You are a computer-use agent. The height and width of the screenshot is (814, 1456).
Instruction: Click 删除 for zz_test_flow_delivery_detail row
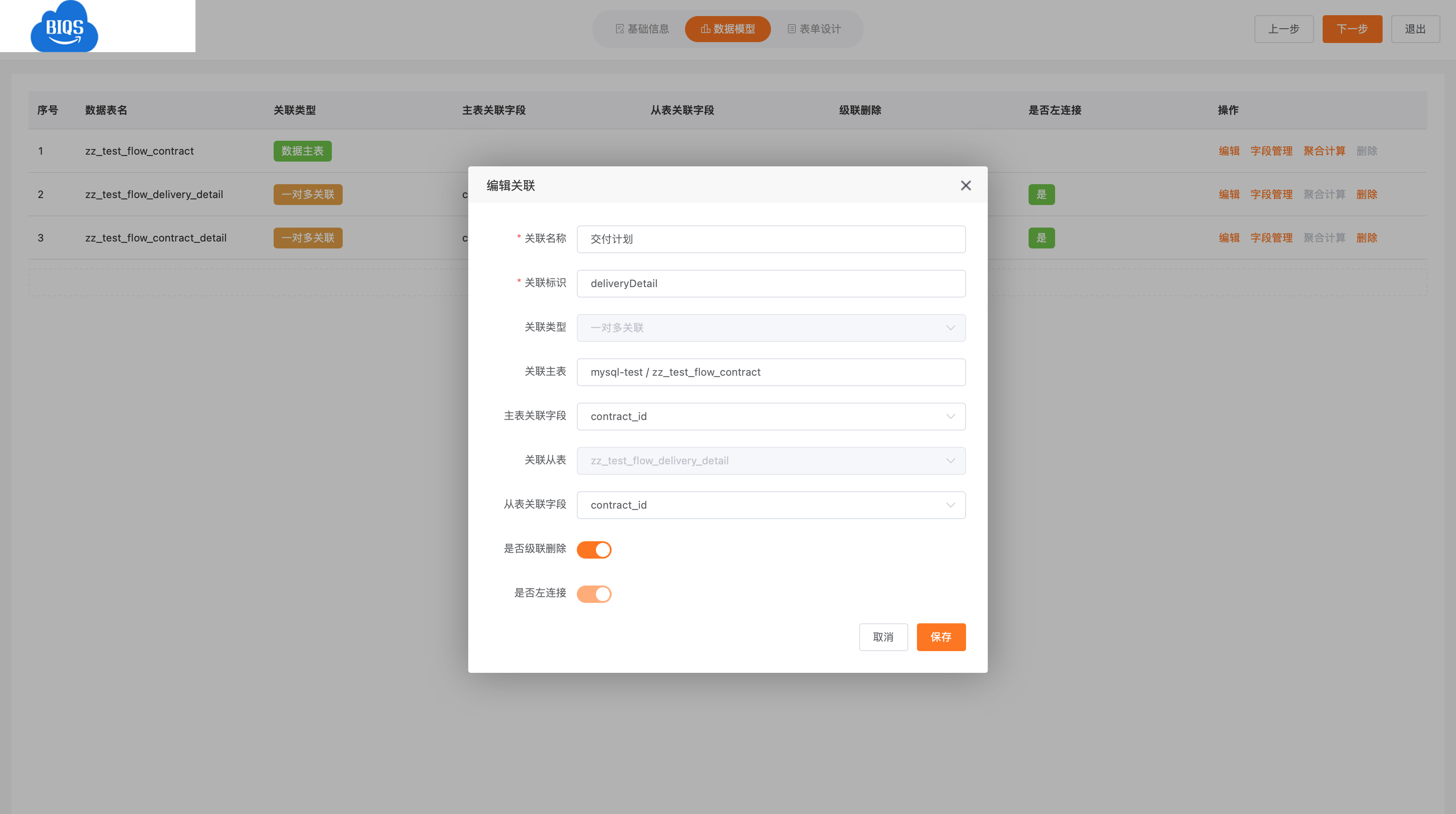pyautogui.click(x=1367, y=195)
